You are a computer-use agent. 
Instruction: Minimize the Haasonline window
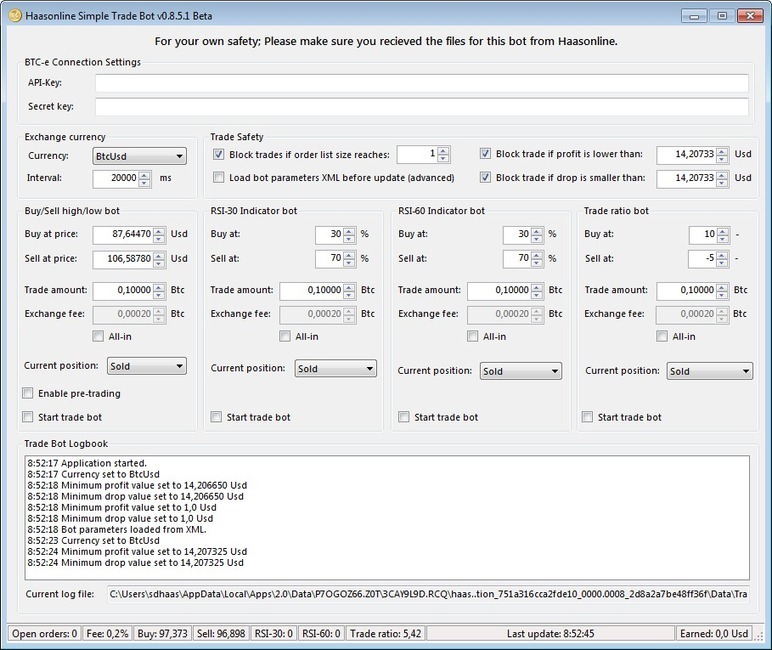(x=694, y=16)
